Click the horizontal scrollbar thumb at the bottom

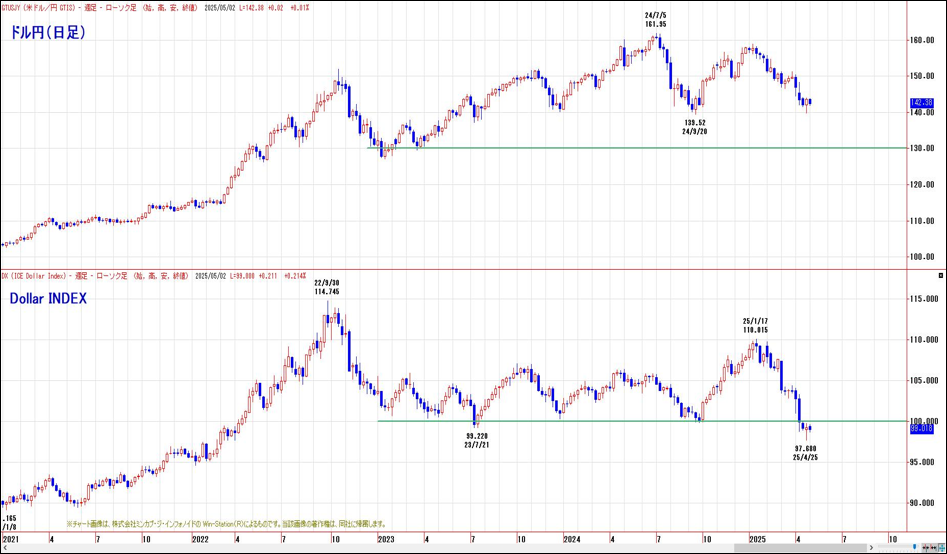(800, 547)
